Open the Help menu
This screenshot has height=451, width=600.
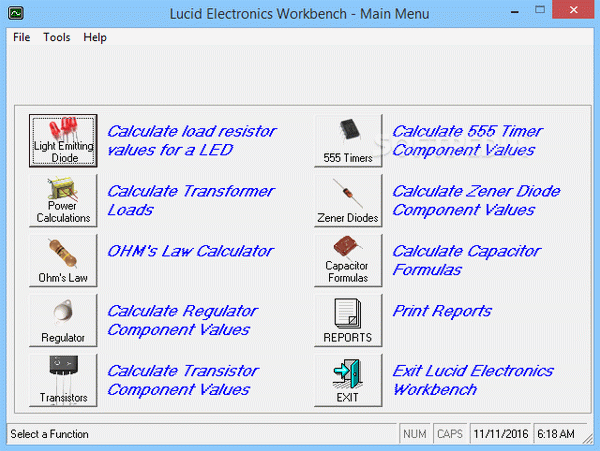tap(95, 37)
